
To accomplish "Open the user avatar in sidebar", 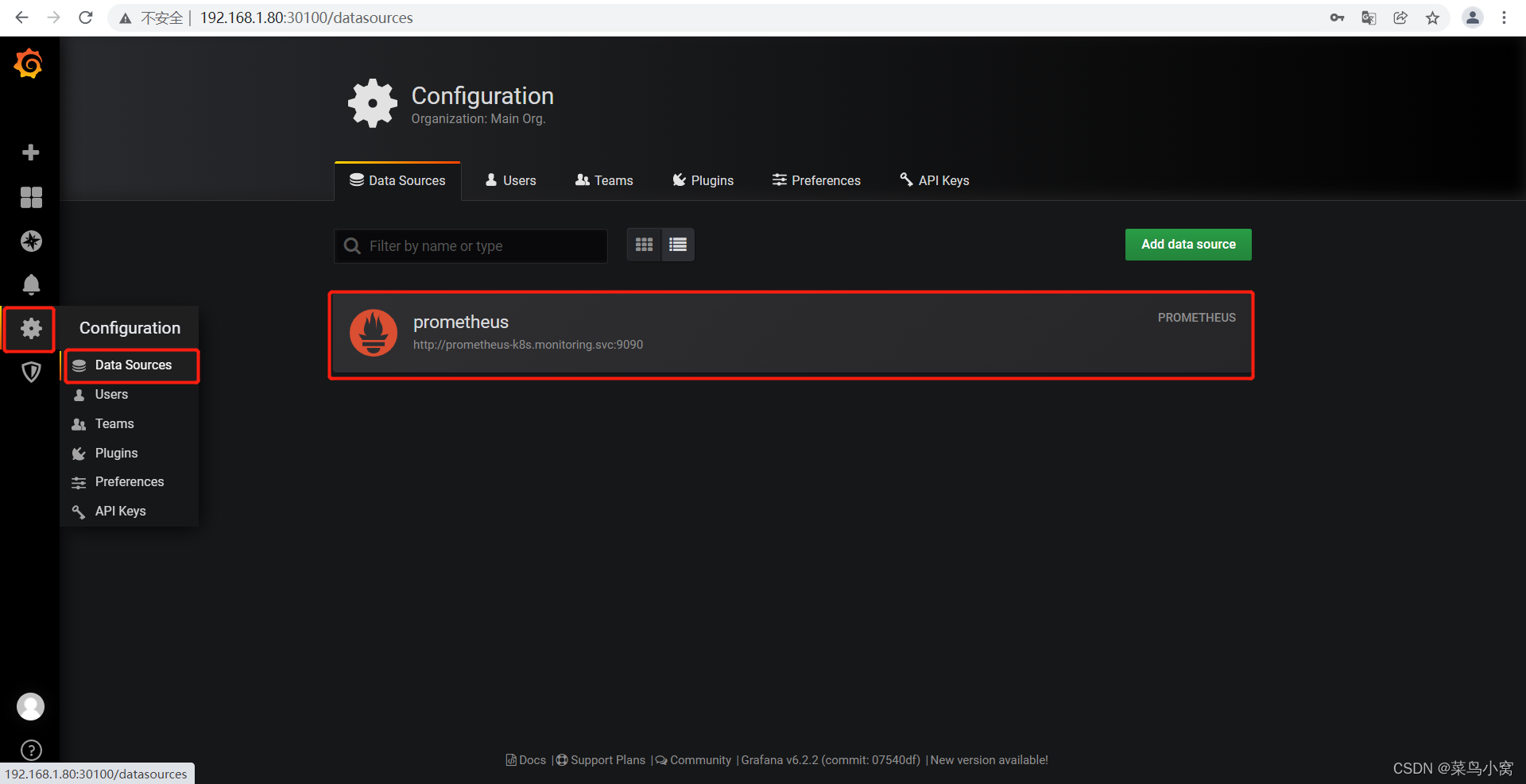I will pos(31,706).
